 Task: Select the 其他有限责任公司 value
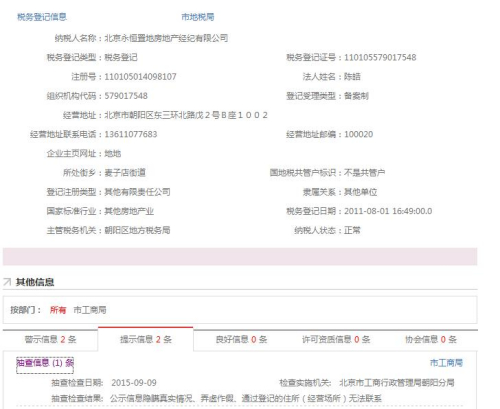[137, 192]
